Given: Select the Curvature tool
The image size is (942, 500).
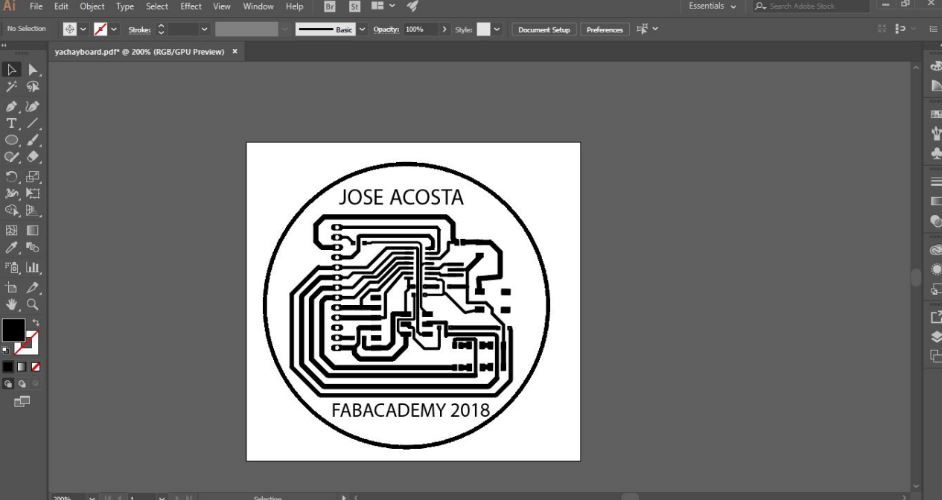Looking at the screenshot, I should [33, 106].
